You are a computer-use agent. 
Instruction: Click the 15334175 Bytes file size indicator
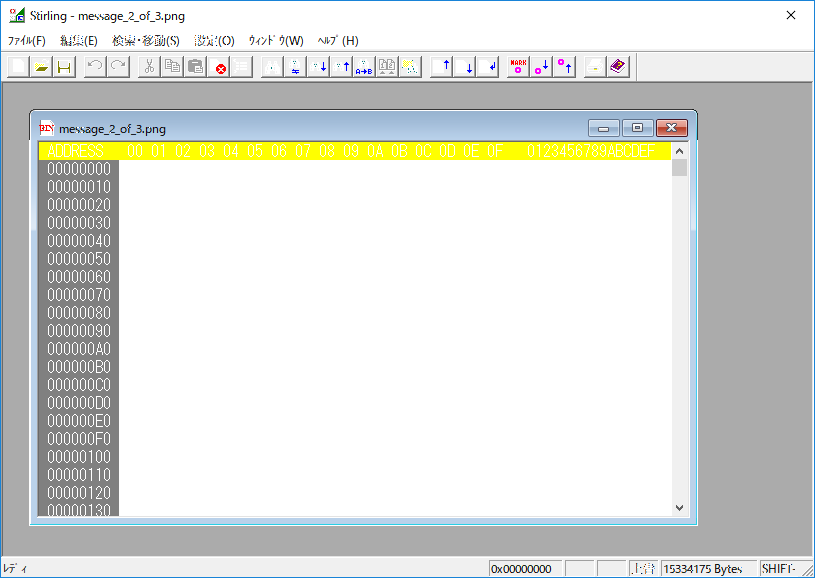(709, 569)
